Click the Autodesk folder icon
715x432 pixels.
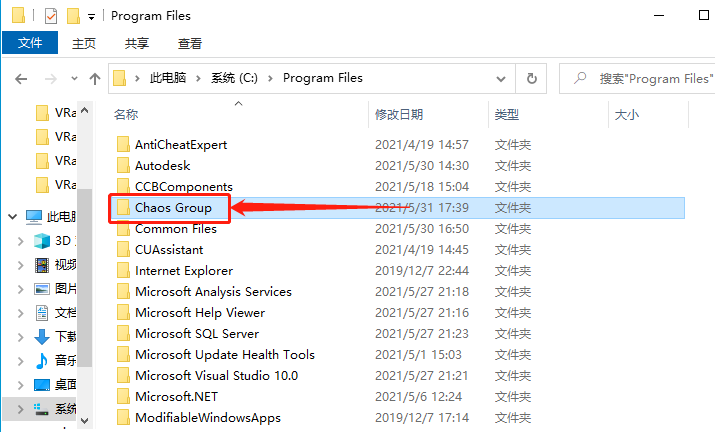pyautogui.click(x=123, y=165)
